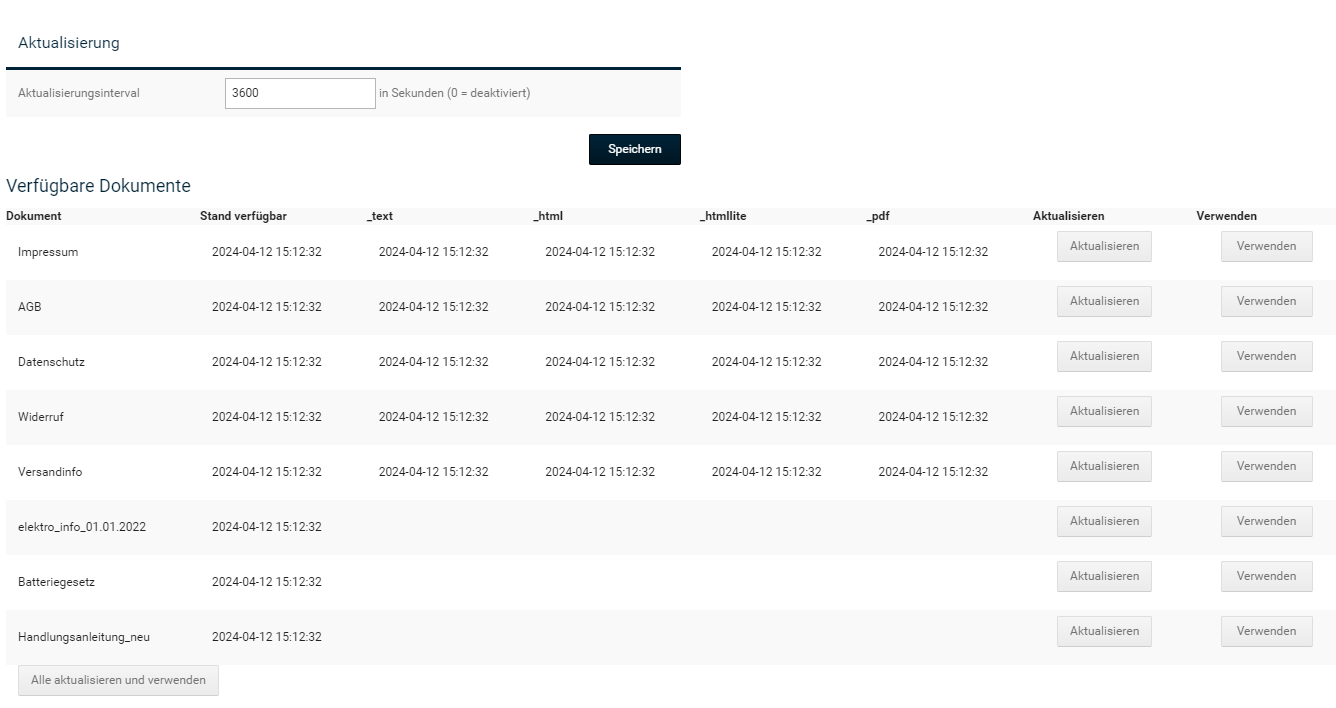Click the Verwenden column header

(1227, 216)
